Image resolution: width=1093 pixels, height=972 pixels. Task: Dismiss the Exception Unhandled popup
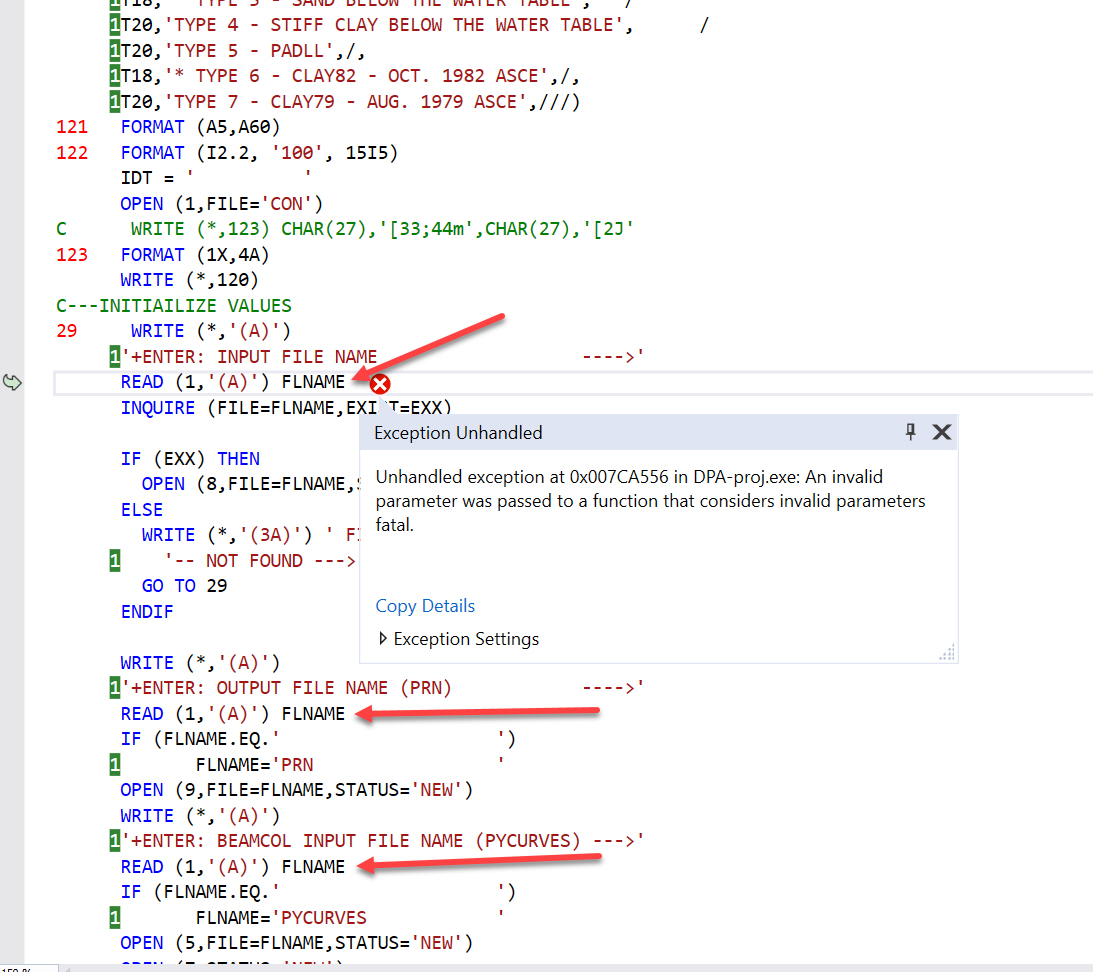941,432
